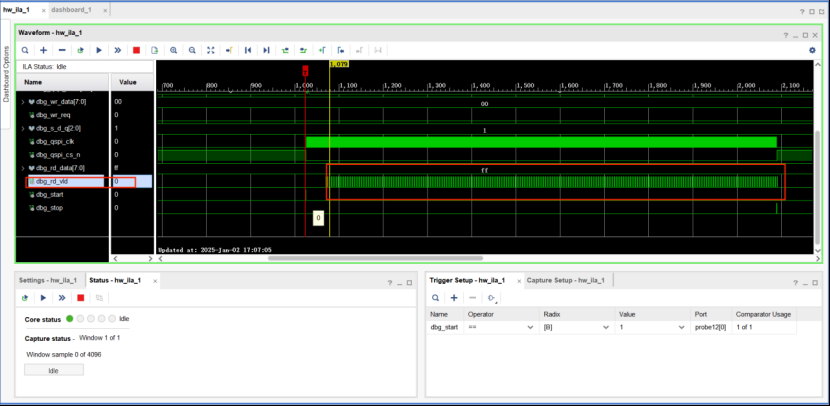Set trigger condition logic gate icon
830x406 pixels.
pos(492,298)
